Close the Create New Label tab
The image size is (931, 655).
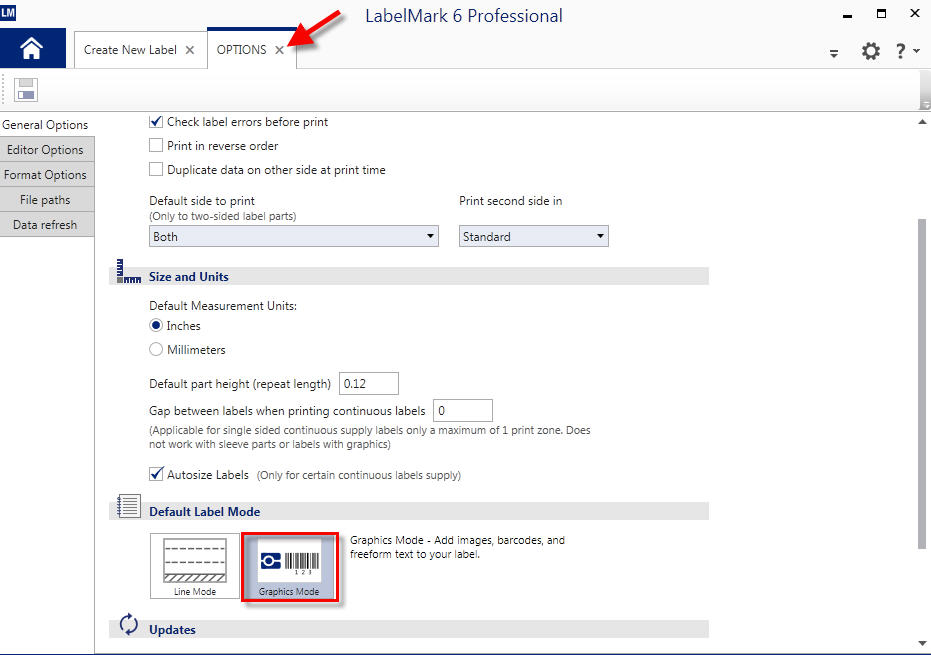coord(190,51)
